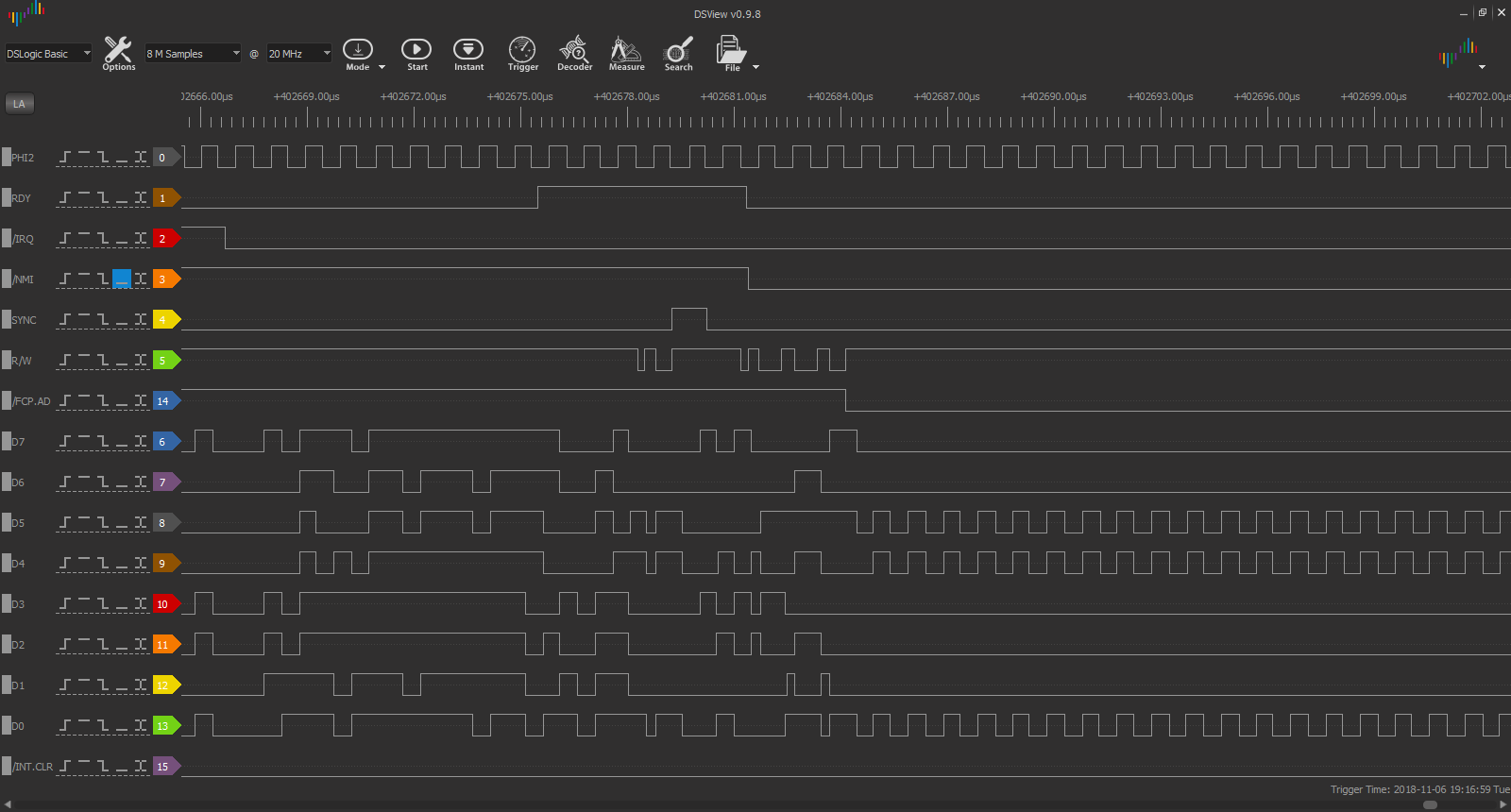
Task: Expand the DSLogic Basic device dropdown
Action: click(49, 54)
